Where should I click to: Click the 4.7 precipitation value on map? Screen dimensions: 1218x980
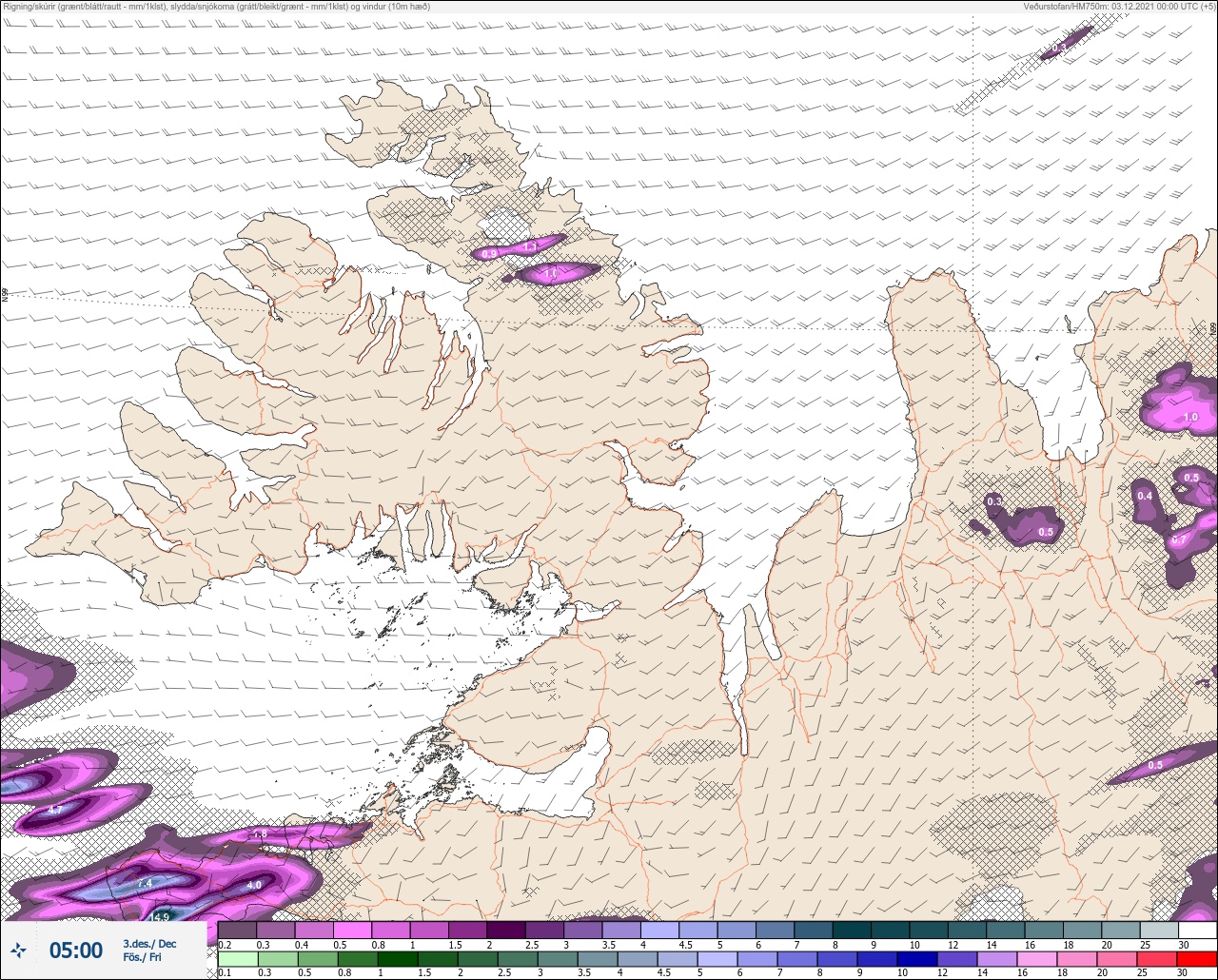[x=55, y=810]
